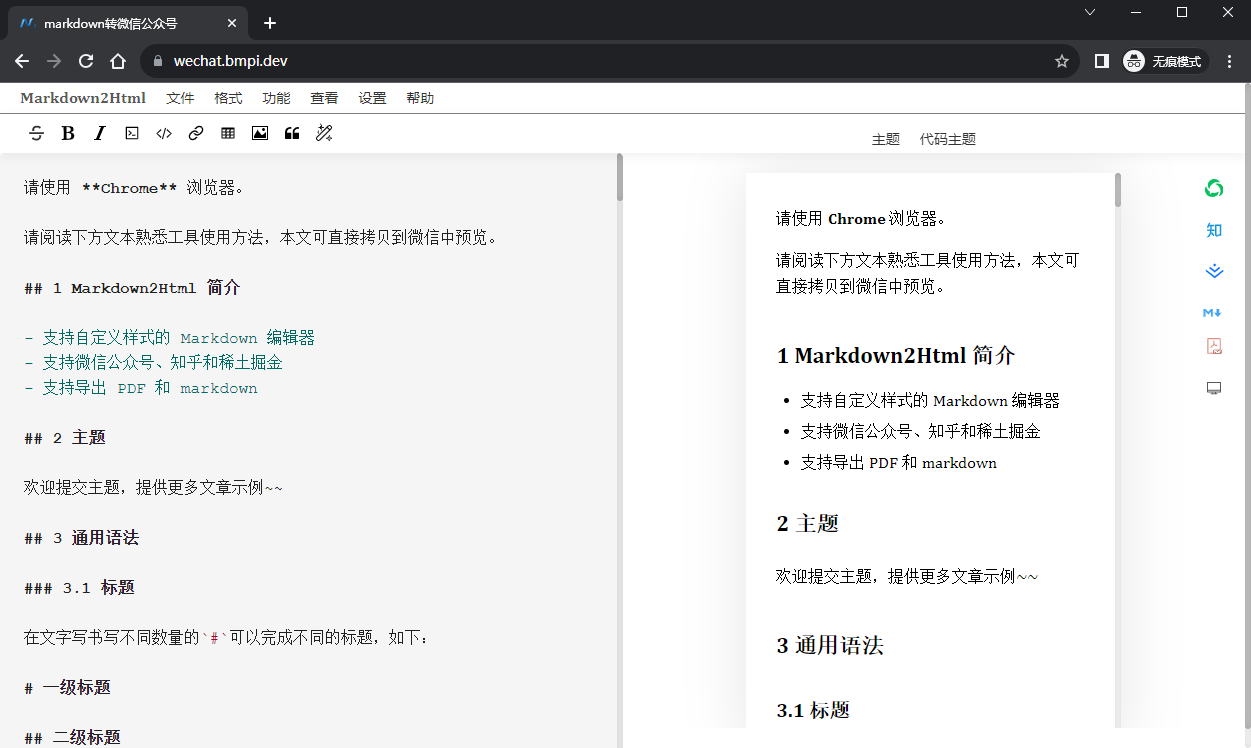Switch preview to desktop monitor view

pos(1214,388)
